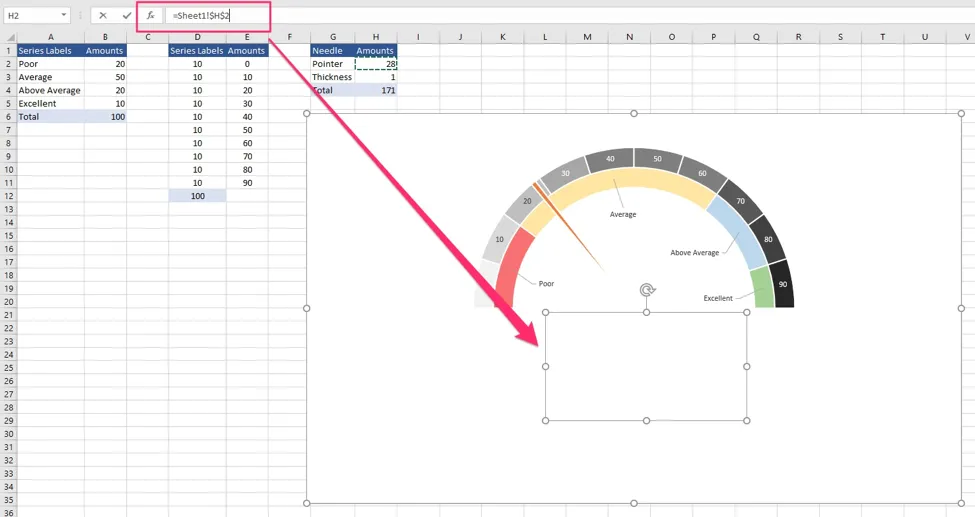Click the gauge tick segment labeled 50
The width and height of the screenshot is (975, 517).
pos(657,159)
